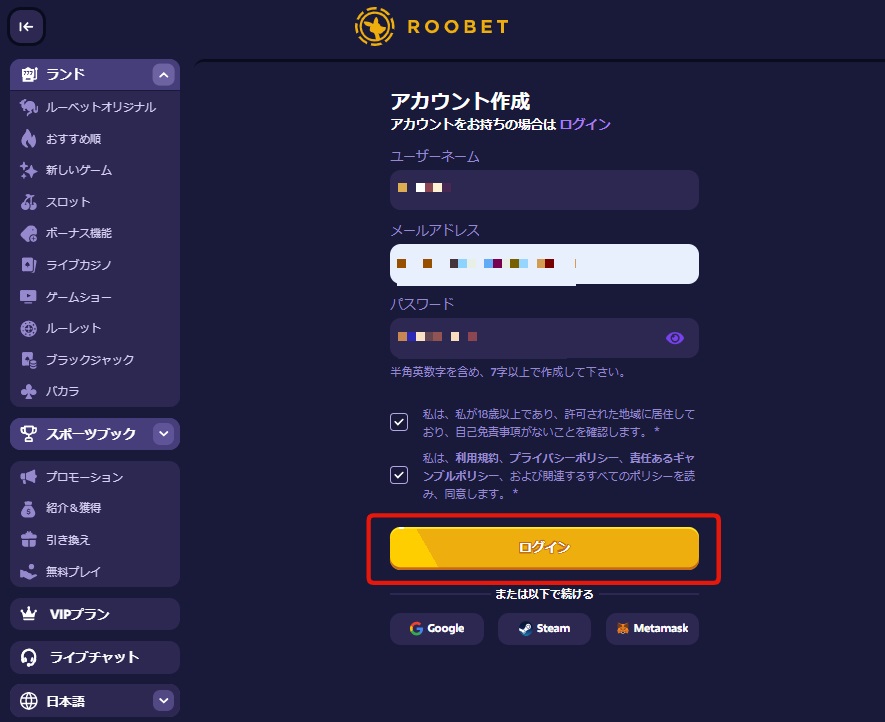Collapse the sidebar with the arrow icon
885x722 pixels.
coord(26,27)
